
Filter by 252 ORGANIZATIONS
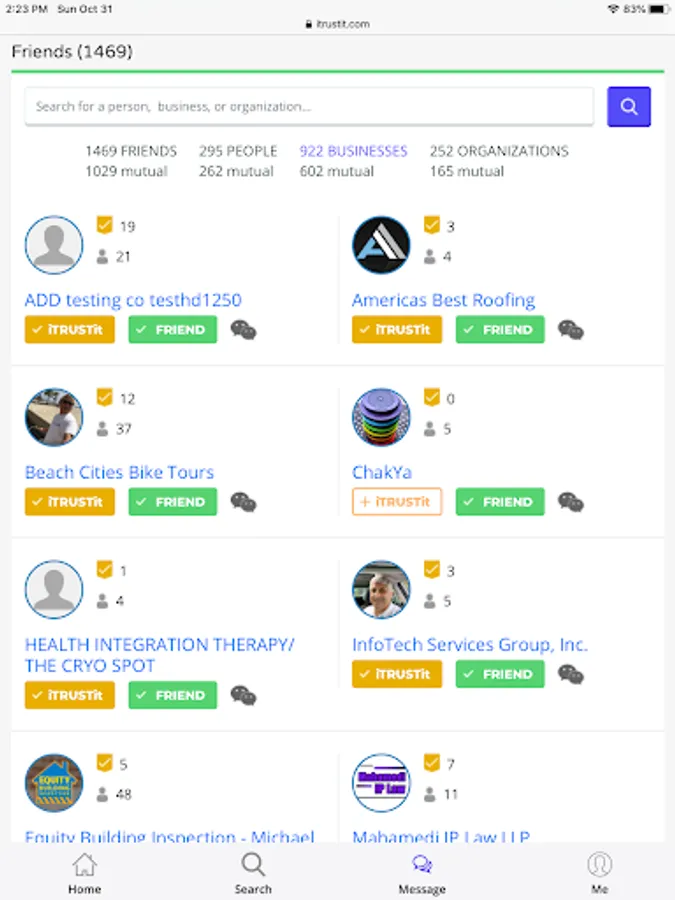click(499, 152)
